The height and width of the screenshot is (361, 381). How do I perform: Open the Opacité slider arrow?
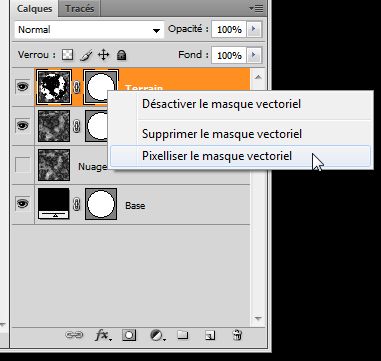[254, 29]
